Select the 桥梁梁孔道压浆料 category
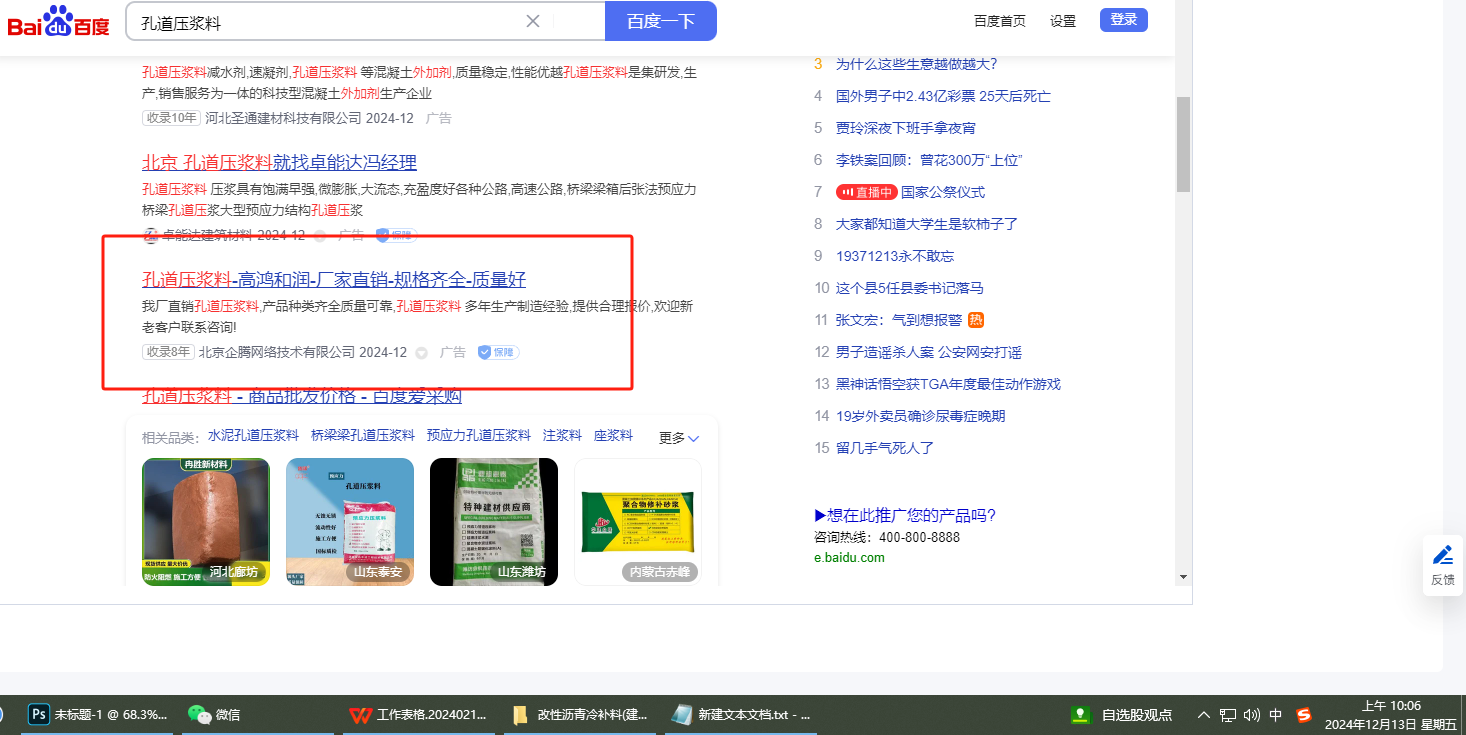Viewport: 1466px width, 735px height. click(363, 436)
